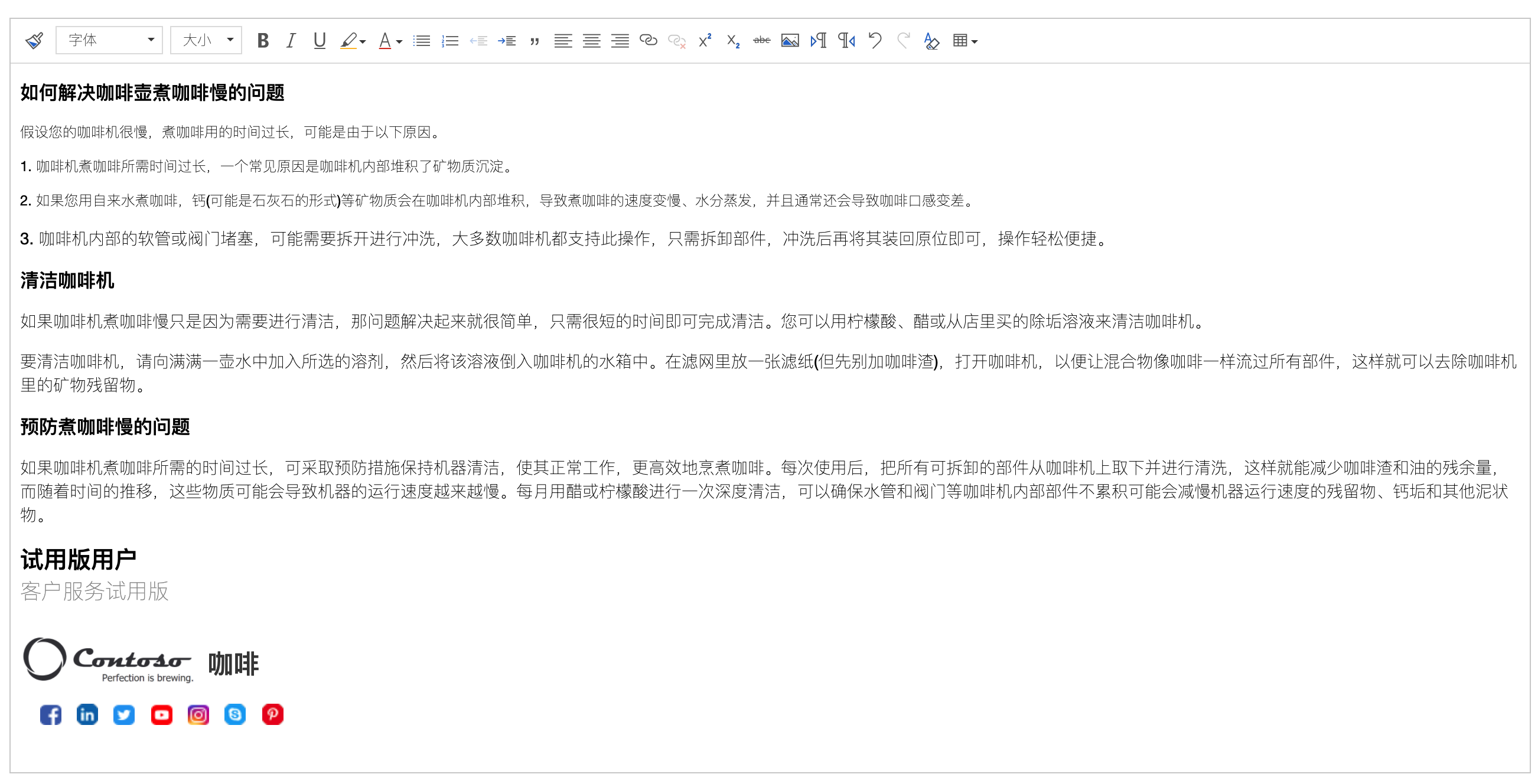1538x784 pixels.
Task: Click the Contoso logo image
Action: point(108,661)
